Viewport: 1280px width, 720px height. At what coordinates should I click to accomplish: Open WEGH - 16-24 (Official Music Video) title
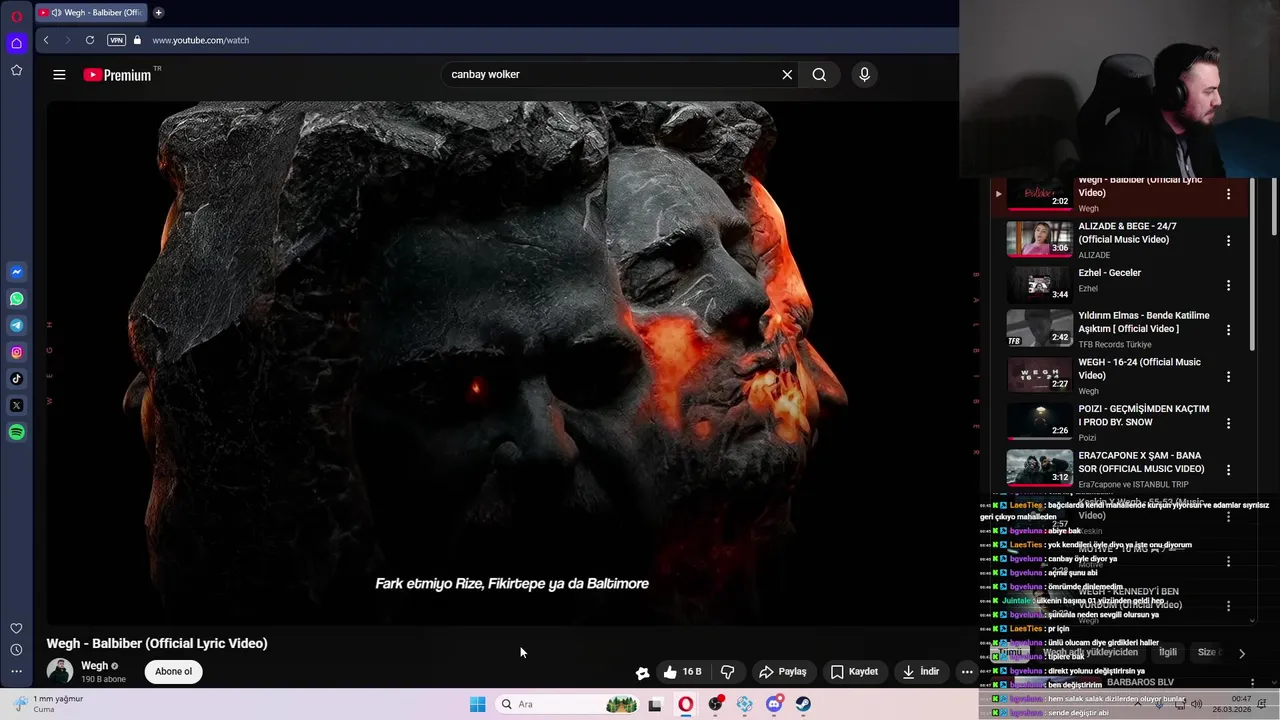[1139, 369]
